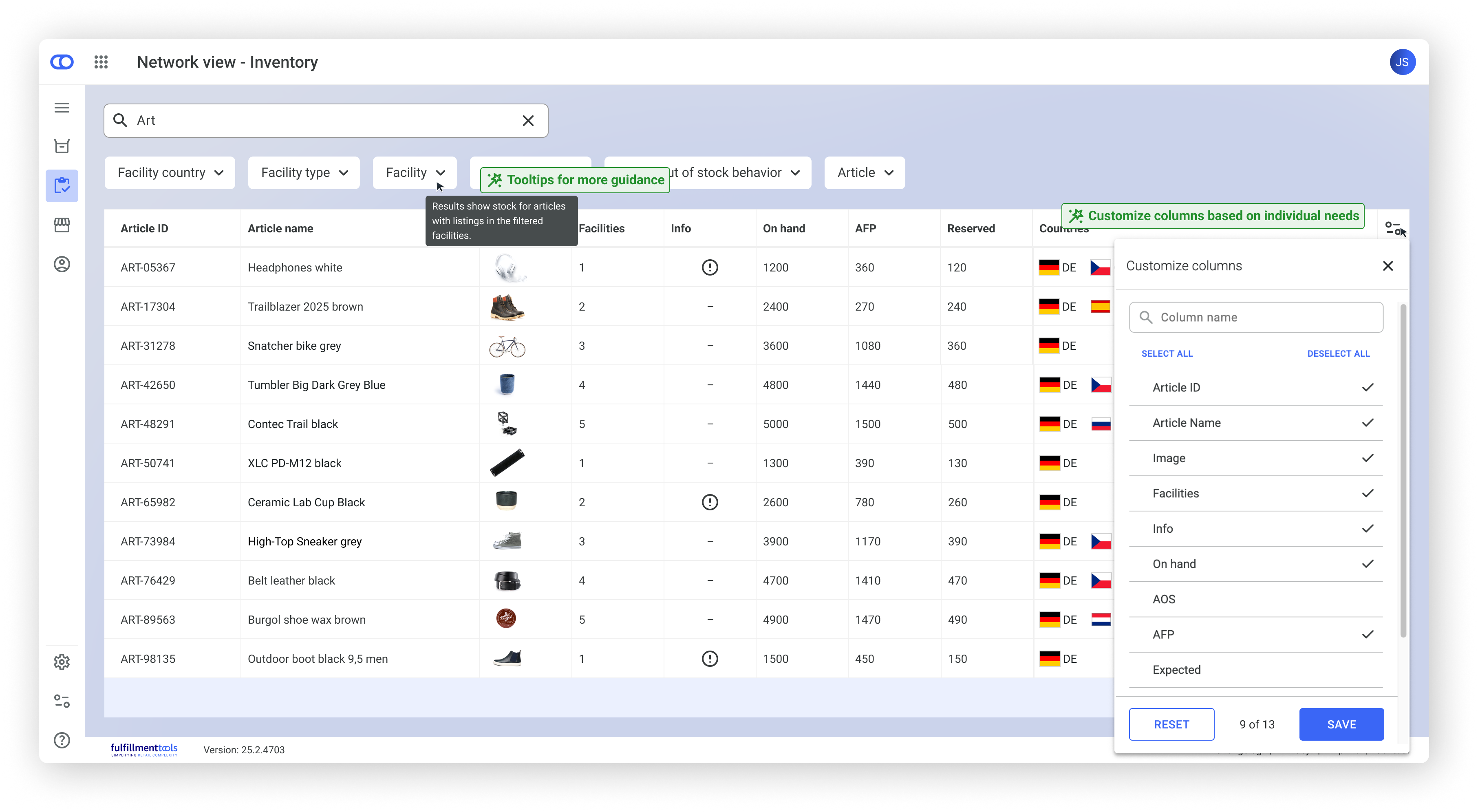This screenshot has height=812, width=1478.
Task: Click DESELECT ALL link
Action: coord(1338,353)
